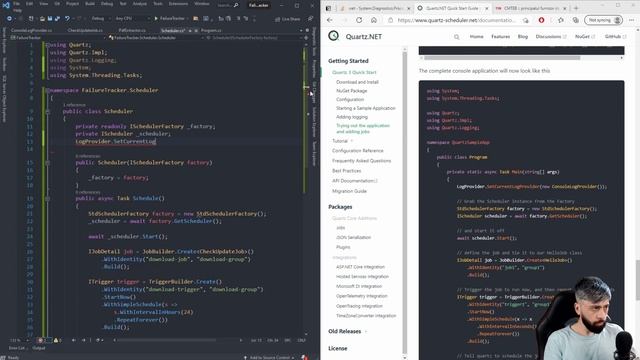Click Add to Source Control
640x360 pixels.
pos(269,357)
